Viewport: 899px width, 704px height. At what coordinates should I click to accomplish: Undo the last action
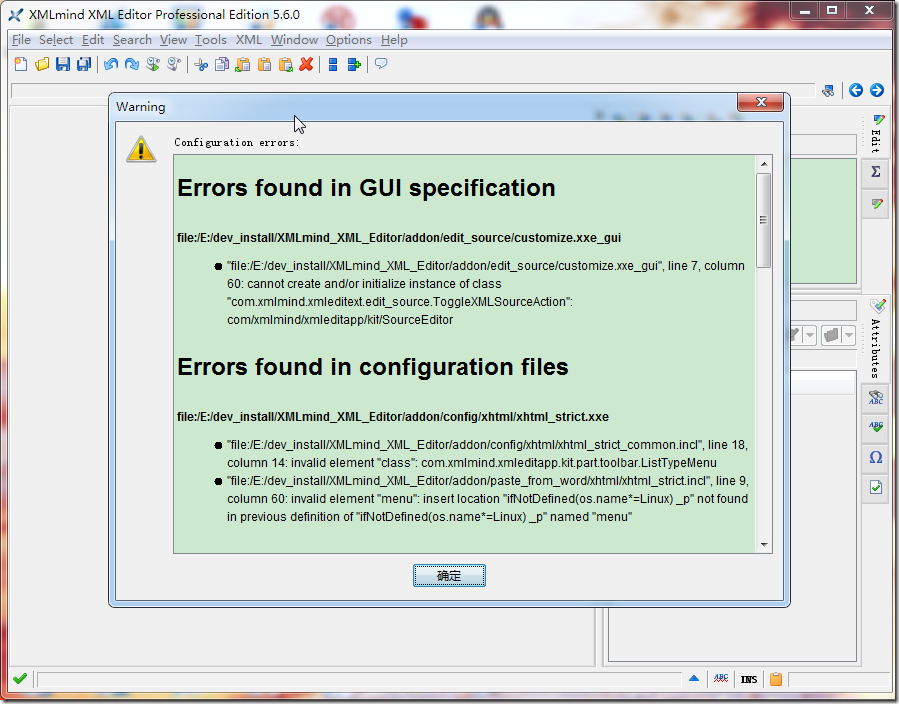[x=111, y=64]
